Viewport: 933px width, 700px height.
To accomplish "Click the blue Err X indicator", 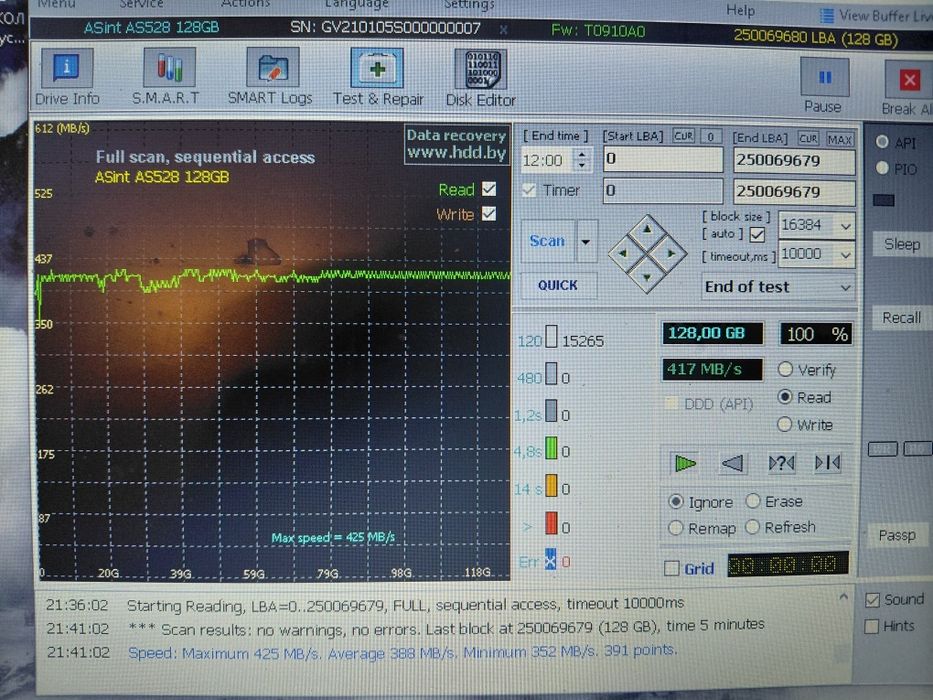I will (x=550, y=559).
